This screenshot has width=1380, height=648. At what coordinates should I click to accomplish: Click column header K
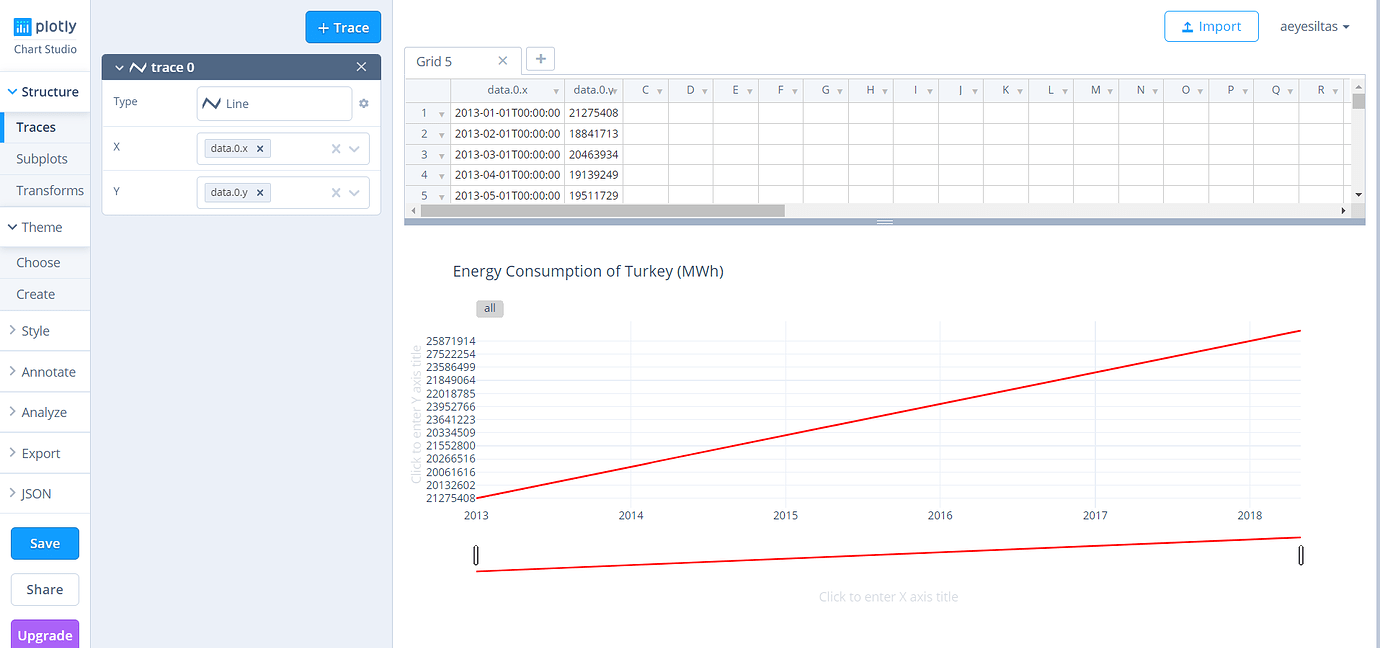1006,90
